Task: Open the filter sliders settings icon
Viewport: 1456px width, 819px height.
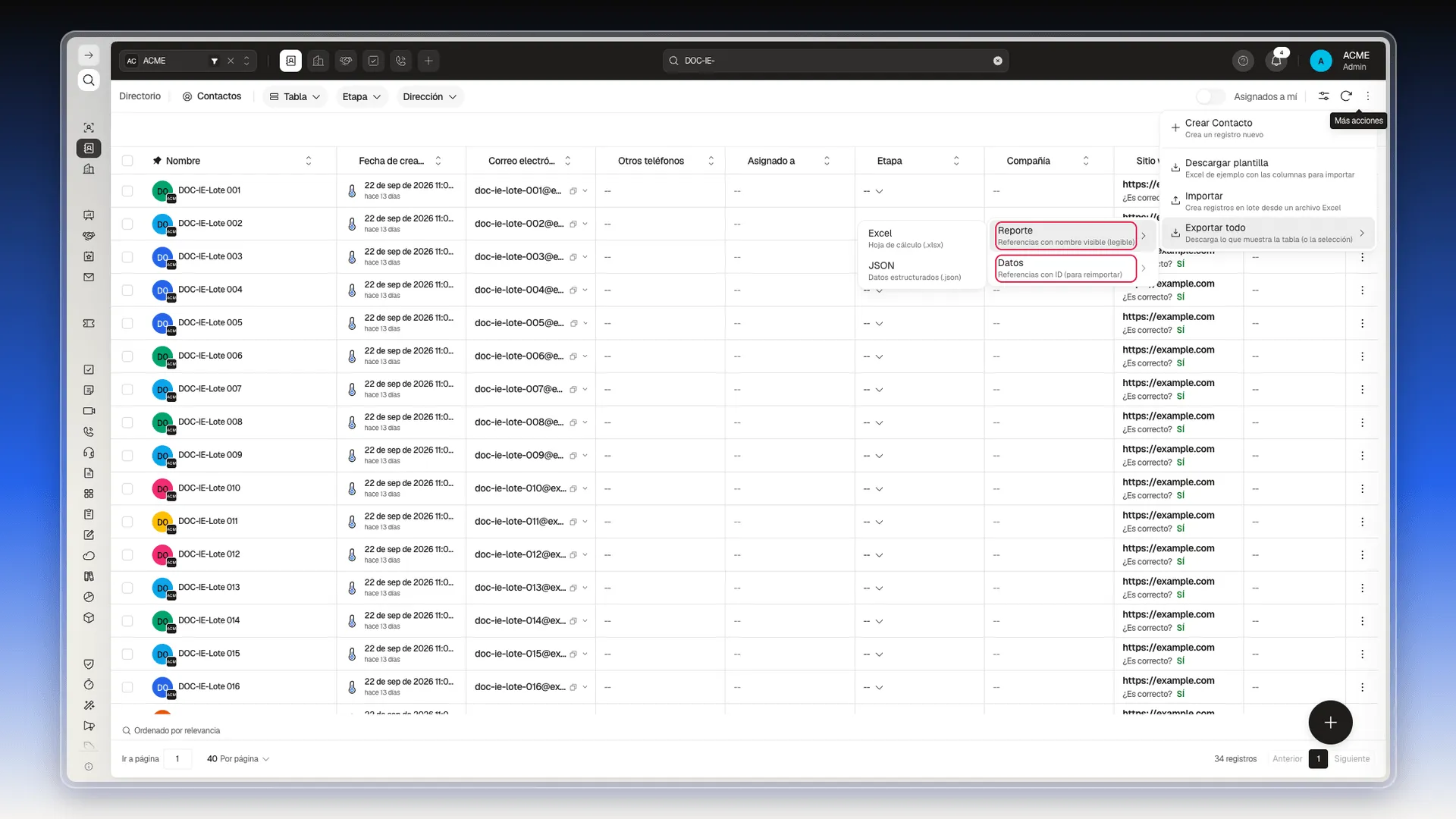Action: click(1323, 96)
